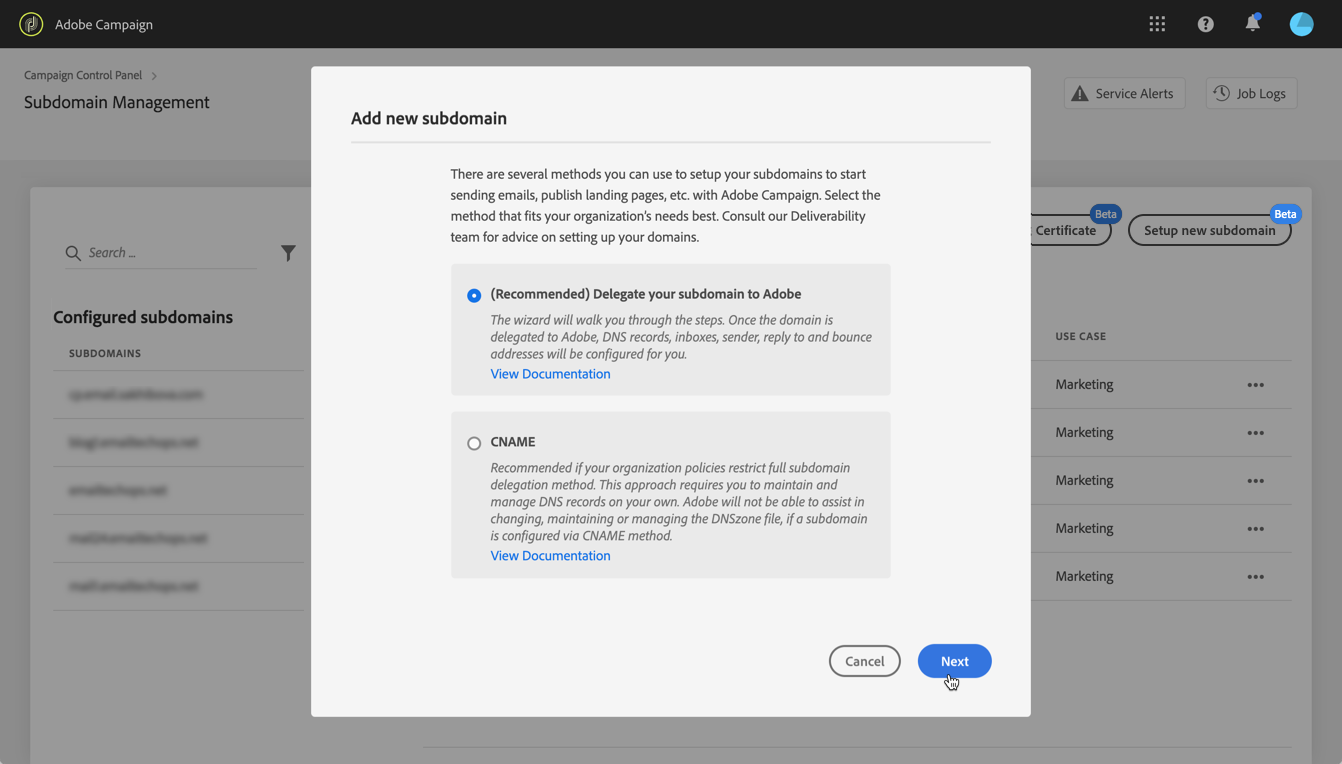Focus the subdomain Search field

coord(160,253)
